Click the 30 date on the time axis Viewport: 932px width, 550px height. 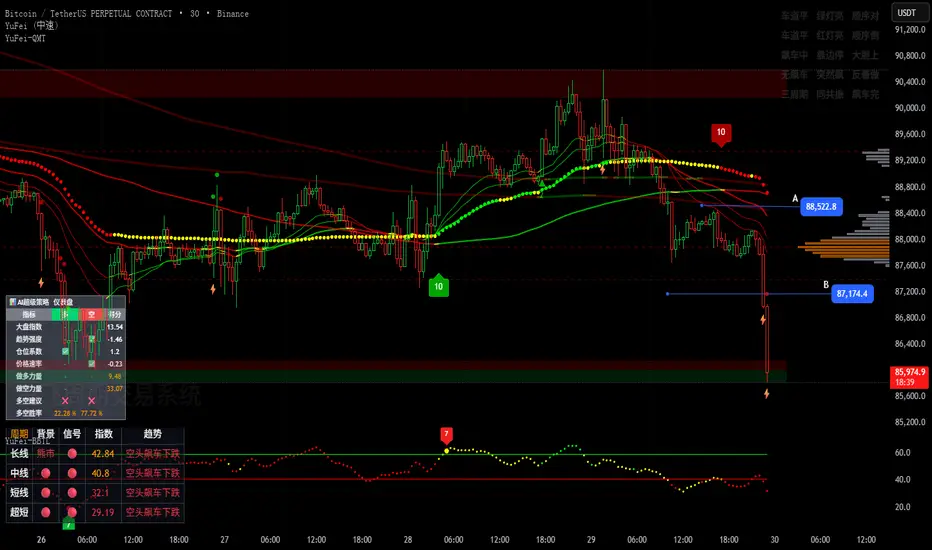[x=774, y=540]
